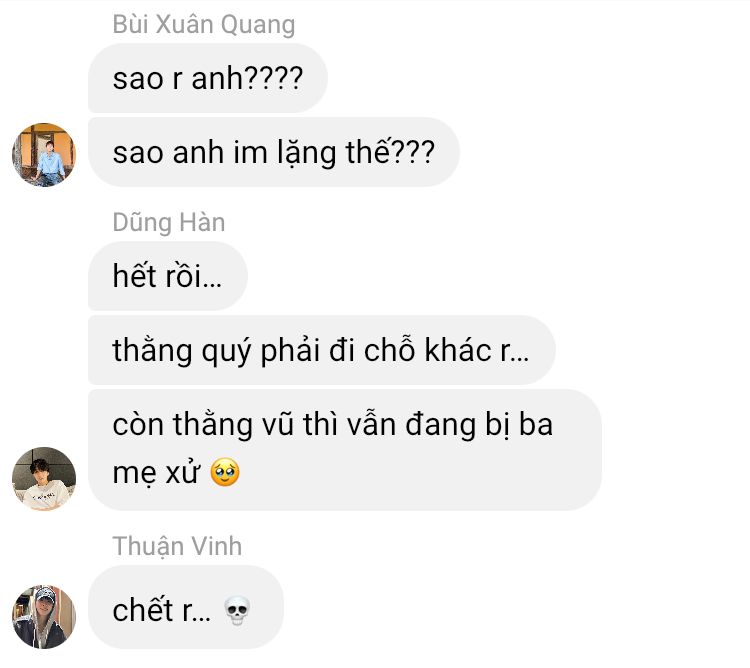Click the 'hết rồi...' message bubble
Screen dimensions: 750x668
click(168, 276)
